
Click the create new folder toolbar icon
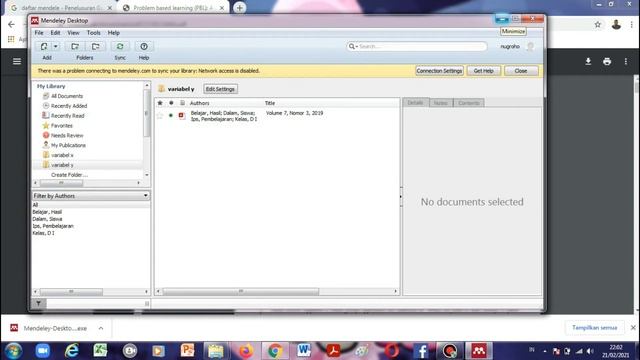click(x=75, y=47)
